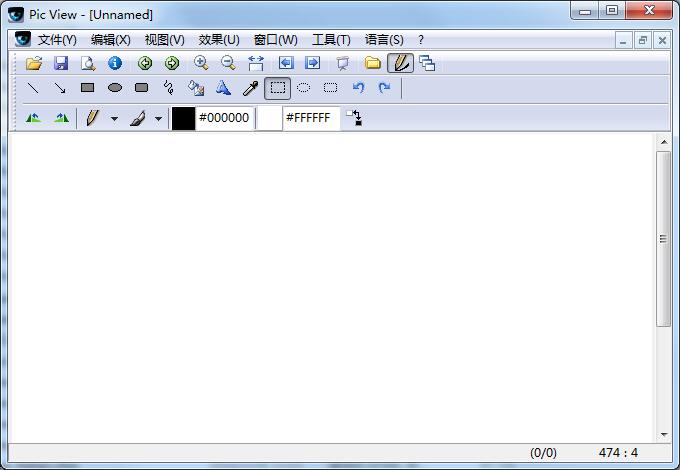The image size is (680, 470).
Task: Click the #FFFFFF color value field
Action: click(311, 118)
